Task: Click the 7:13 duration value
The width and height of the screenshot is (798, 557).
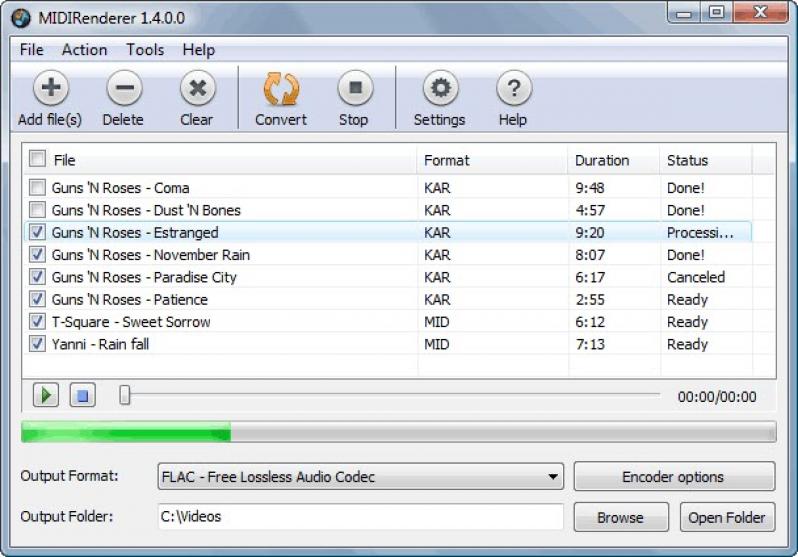Action: 590,344
